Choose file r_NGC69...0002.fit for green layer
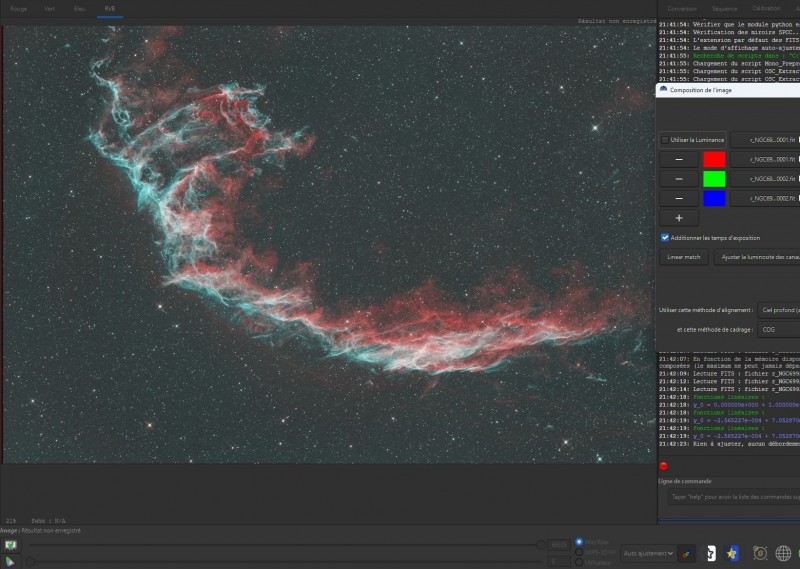 (x=765, y=179)
